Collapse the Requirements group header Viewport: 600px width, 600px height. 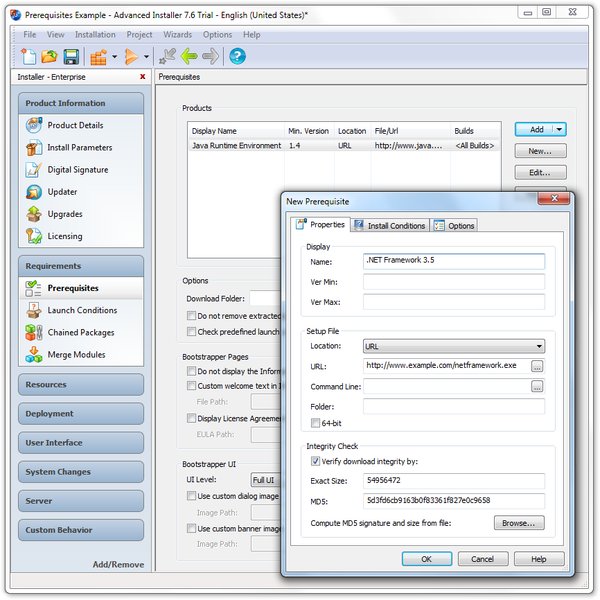pyautogui.click(x=81, y=266)
